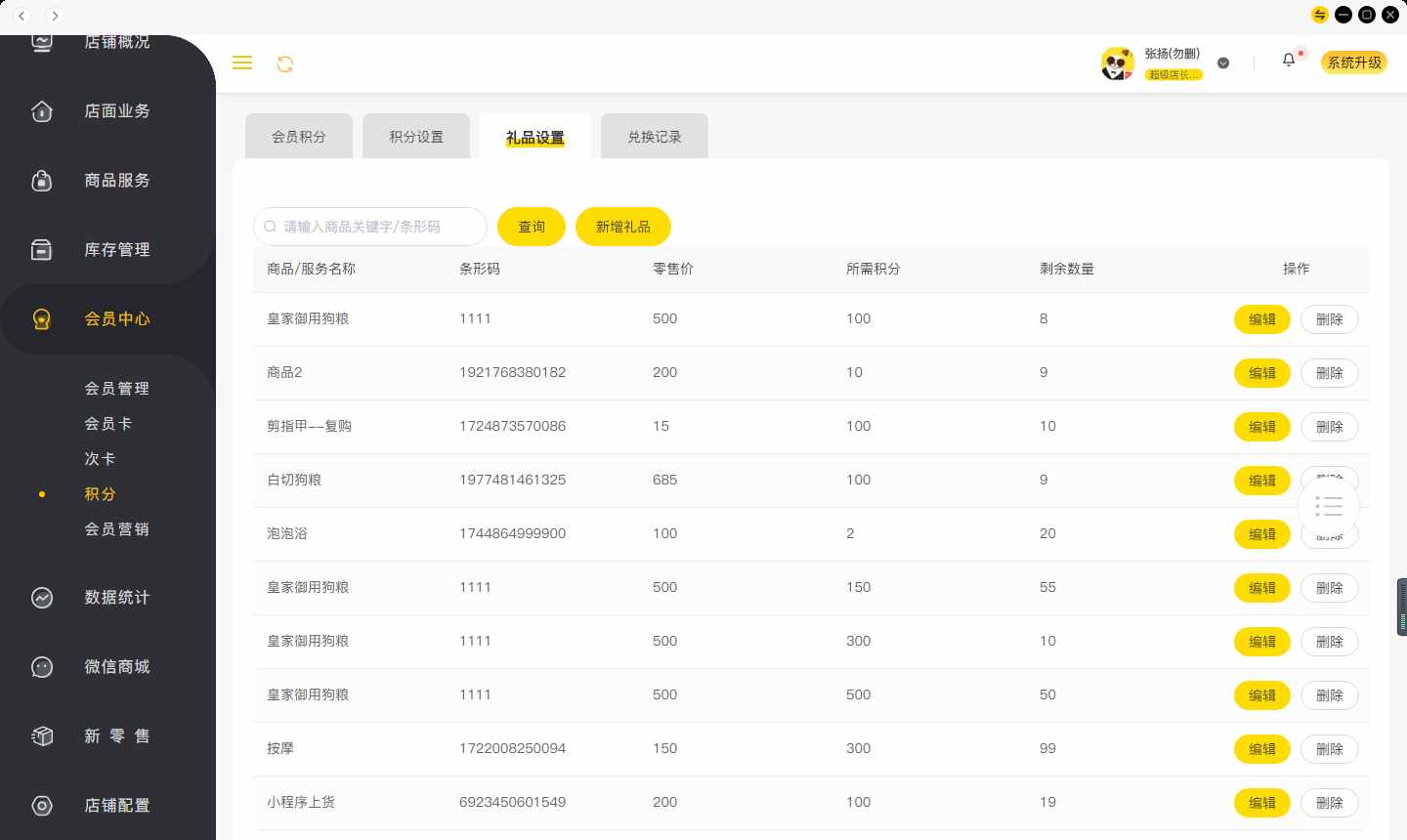Select the 会员管理 submenu item
Viewport: 1407px width, 840px height.
click(x=116, y=389)
